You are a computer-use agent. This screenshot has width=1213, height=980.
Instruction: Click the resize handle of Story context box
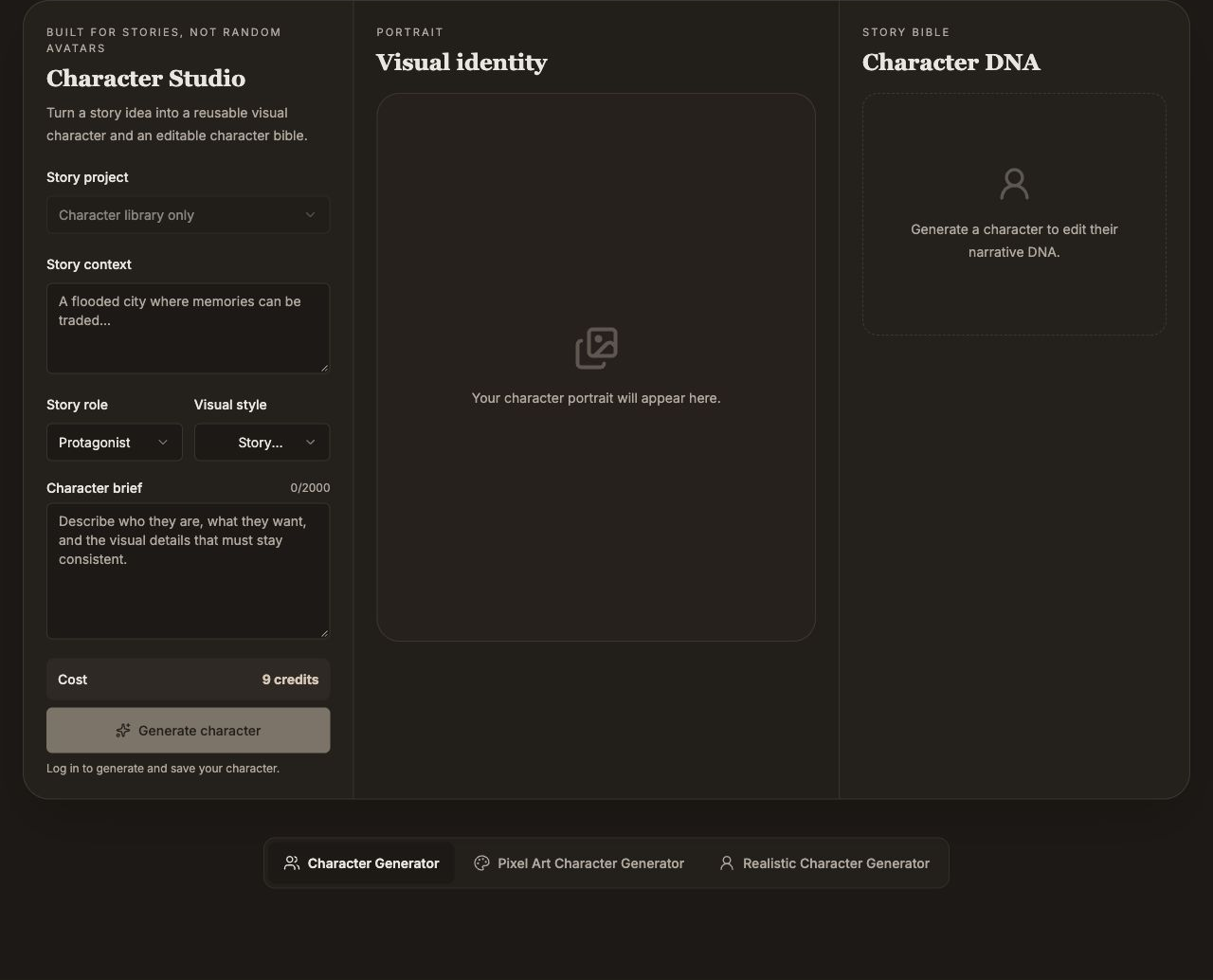click(x=325, y=368)
